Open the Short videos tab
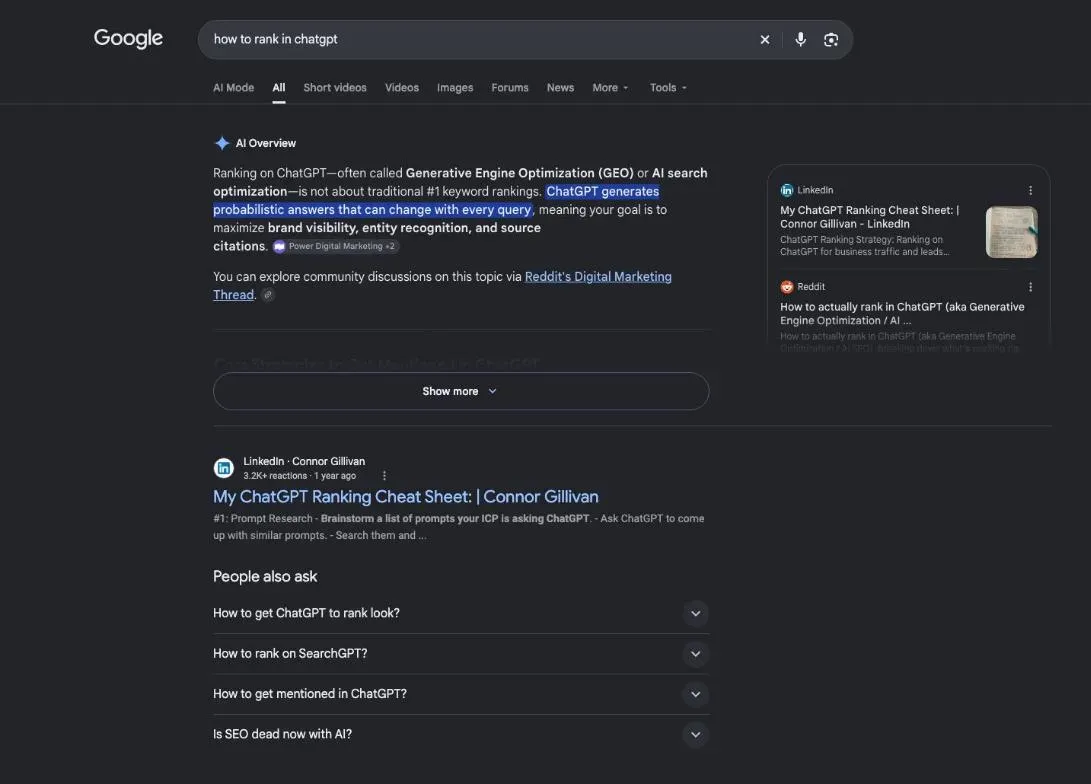Viewport: 1091px width, 784px height. point(335,88)
